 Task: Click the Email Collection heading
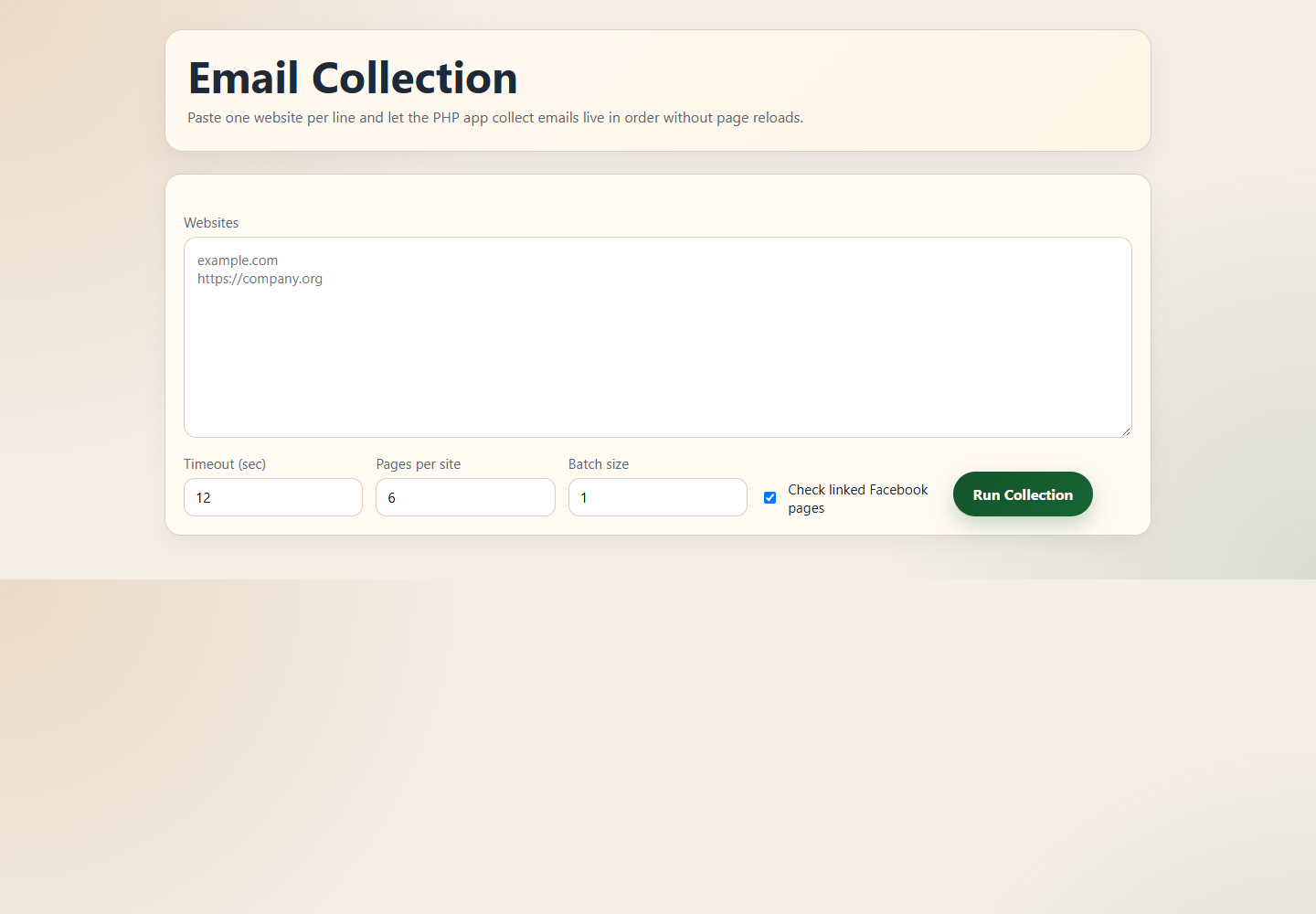pyautogui.click(x=353, y=78)
